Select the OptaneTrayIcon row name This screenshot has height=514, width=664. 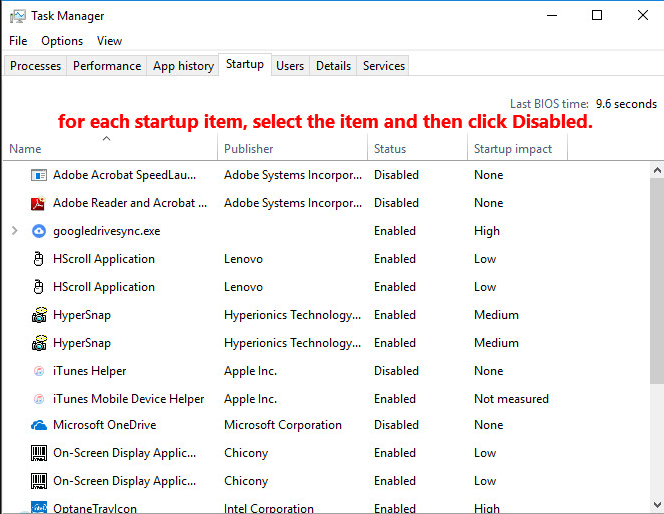pos(95,508)
